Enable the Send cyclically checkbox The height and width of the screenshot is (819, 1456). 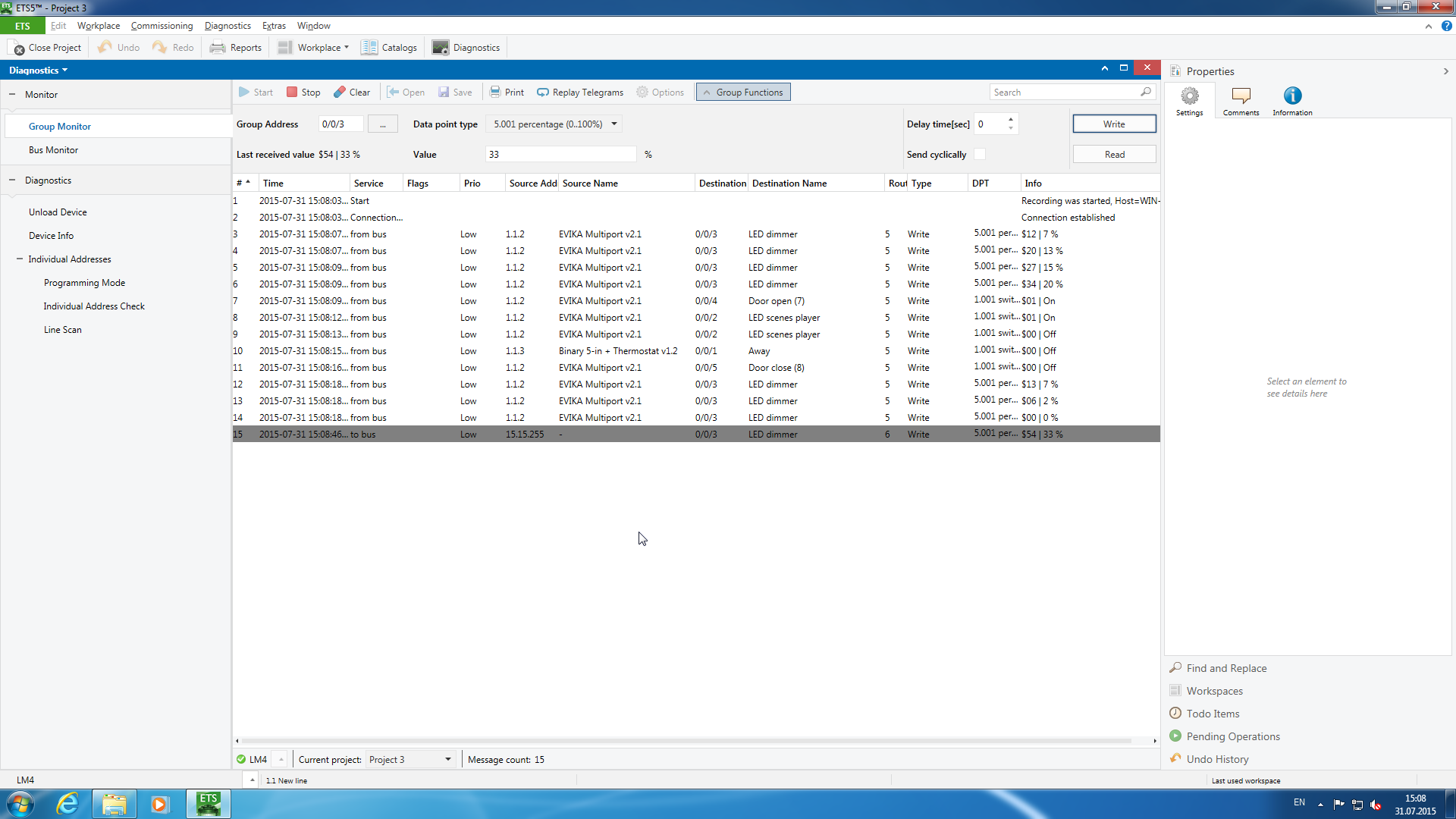coord(980,154)
